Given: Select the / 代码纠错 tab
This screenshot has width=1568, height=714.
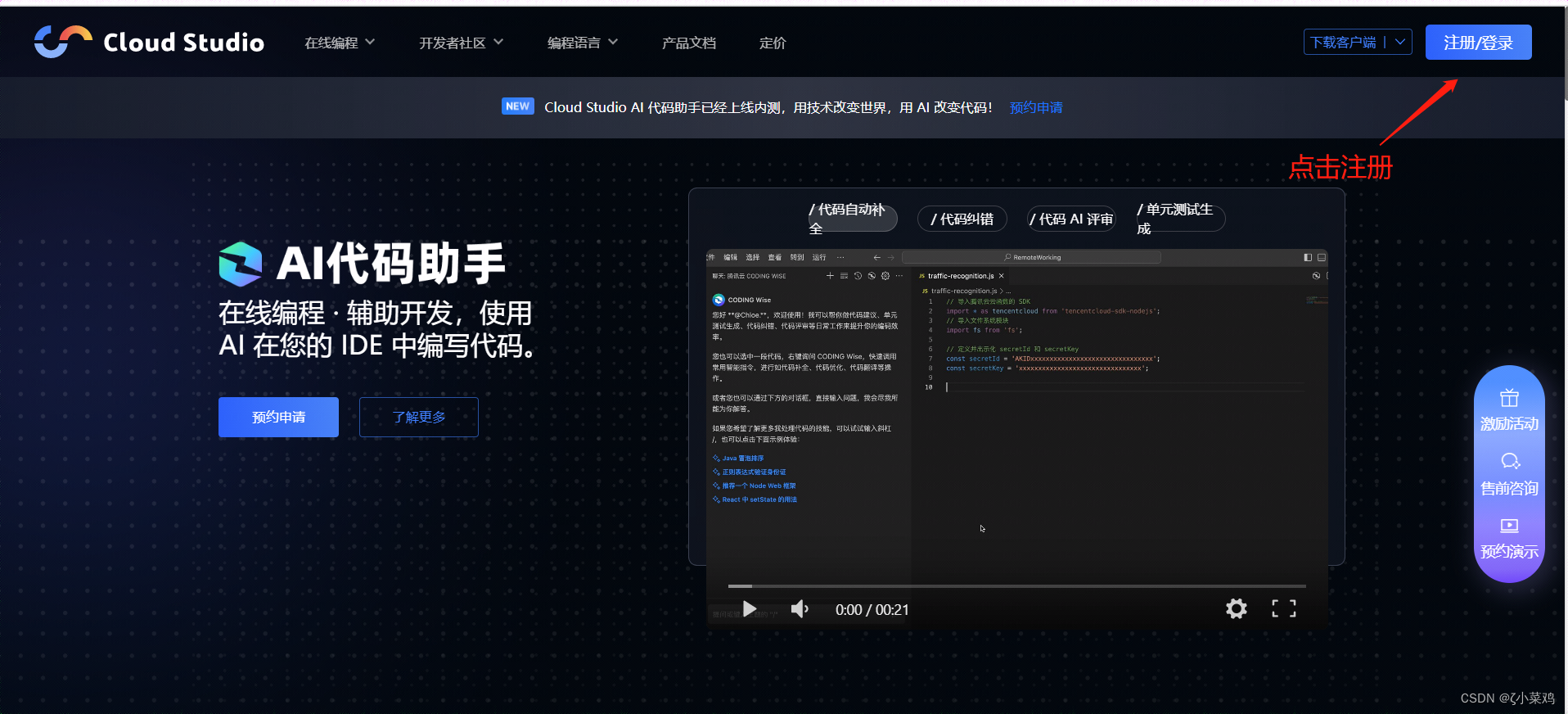Looking at the screenshot, I should 962,219.
